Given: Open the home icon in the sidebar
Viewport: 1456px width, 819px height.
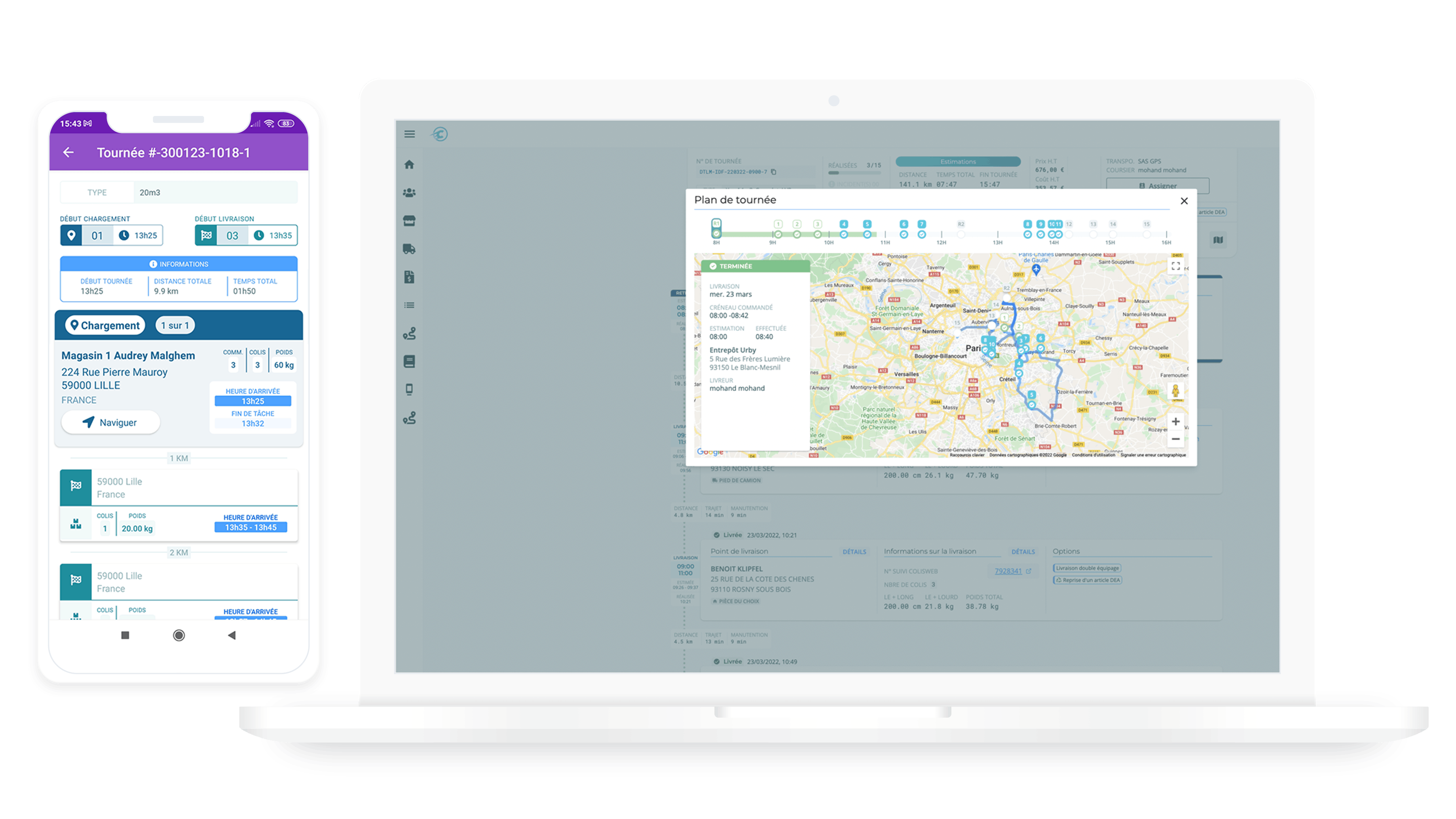Looking at the screenshot, I should 409,165.
